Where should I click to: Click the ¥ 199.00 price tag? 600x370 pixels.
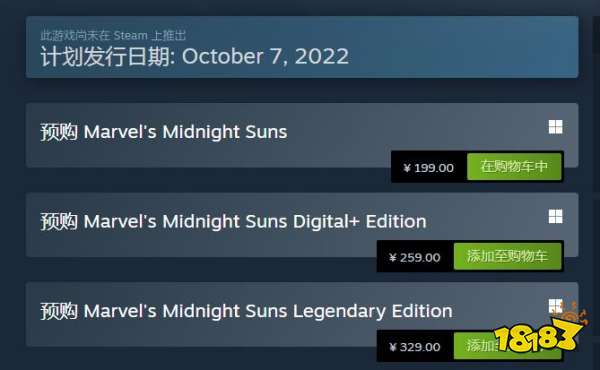click(429, 168)
